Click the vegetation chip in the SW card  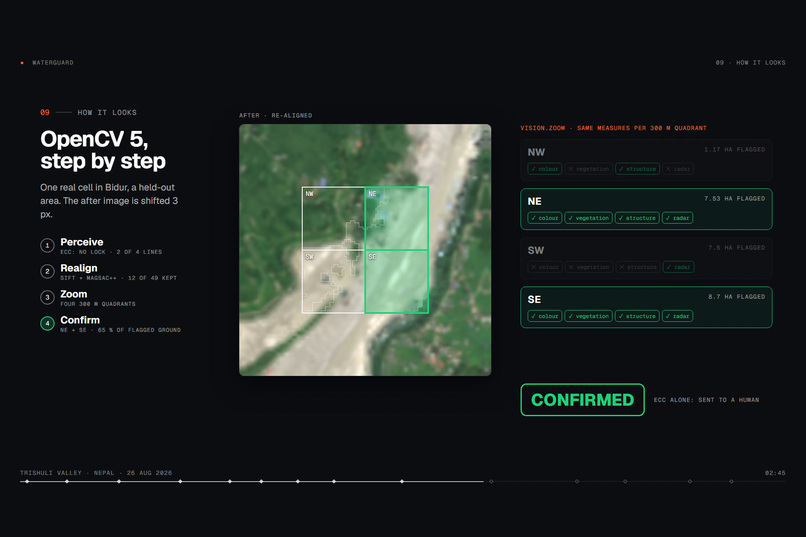tap(588, 267)
